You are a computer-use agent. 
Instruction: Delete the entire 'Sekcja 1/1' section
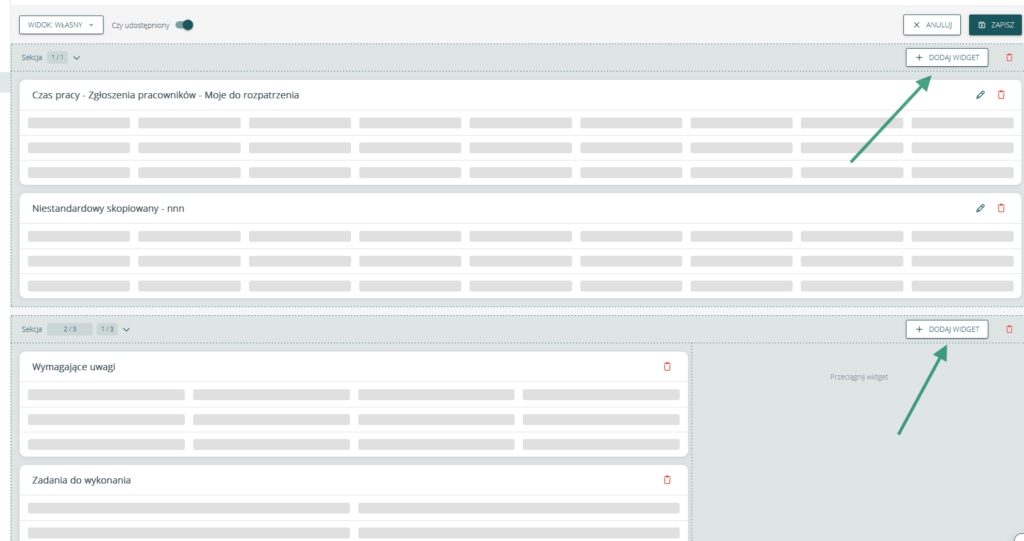coord(1008,58)
